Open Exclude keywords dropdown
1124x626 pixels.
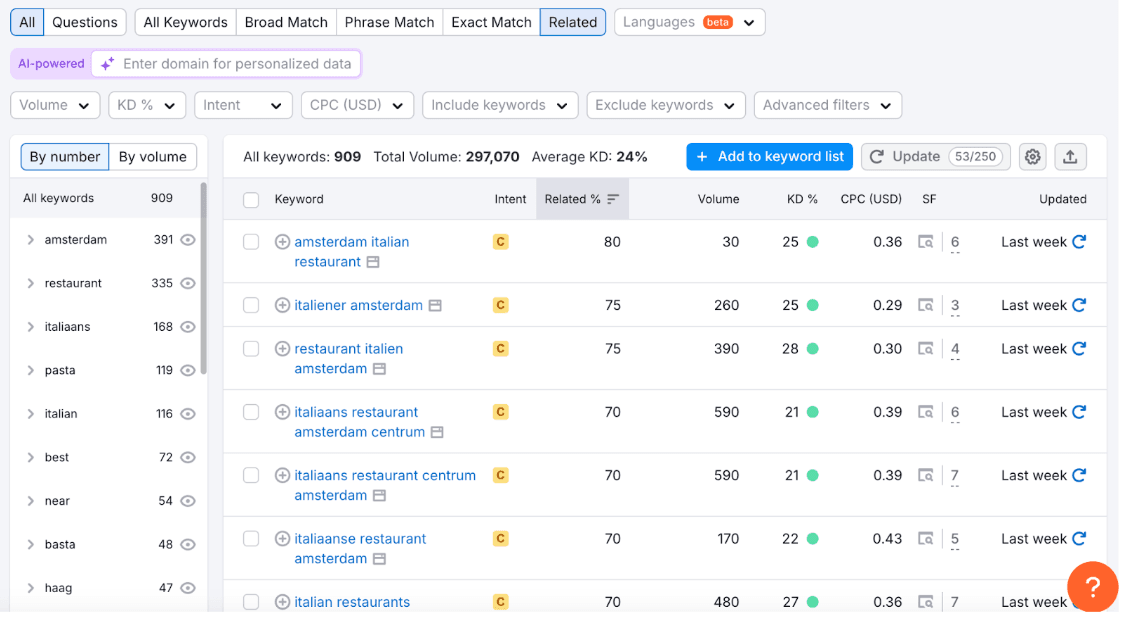point(665,105)
